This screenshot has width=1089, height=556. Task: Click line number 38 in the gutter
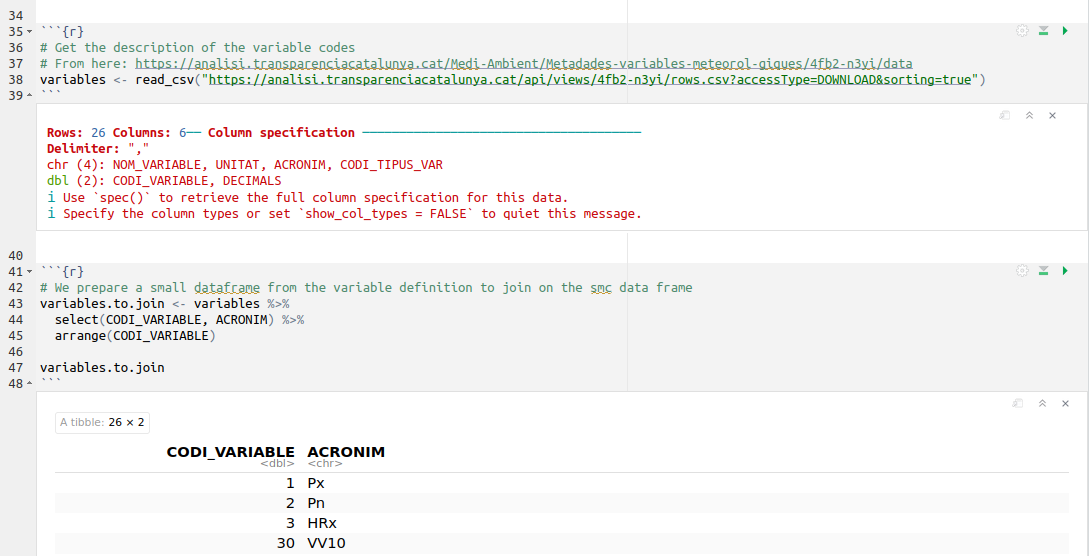click(x=15, y=80)
